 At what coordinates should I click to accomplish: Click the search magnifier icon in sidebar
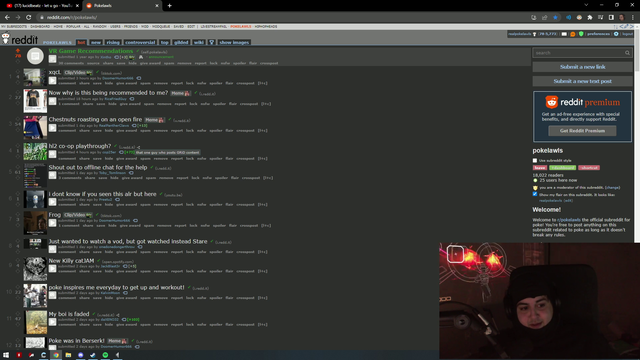[627, 53]
